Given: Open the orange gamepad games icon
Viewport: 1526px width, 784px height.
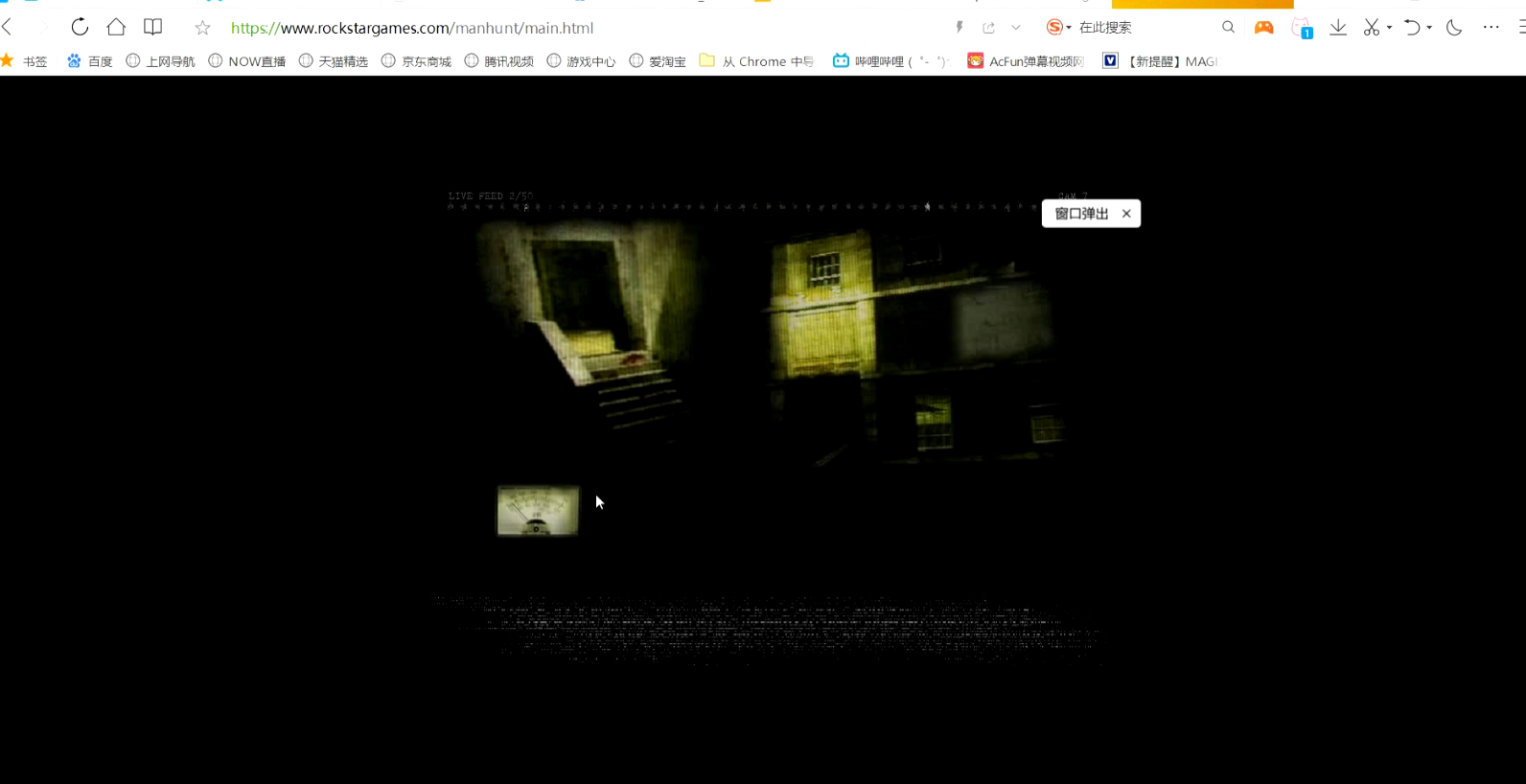Looking at the screenshot, I should pos(1264,27).
